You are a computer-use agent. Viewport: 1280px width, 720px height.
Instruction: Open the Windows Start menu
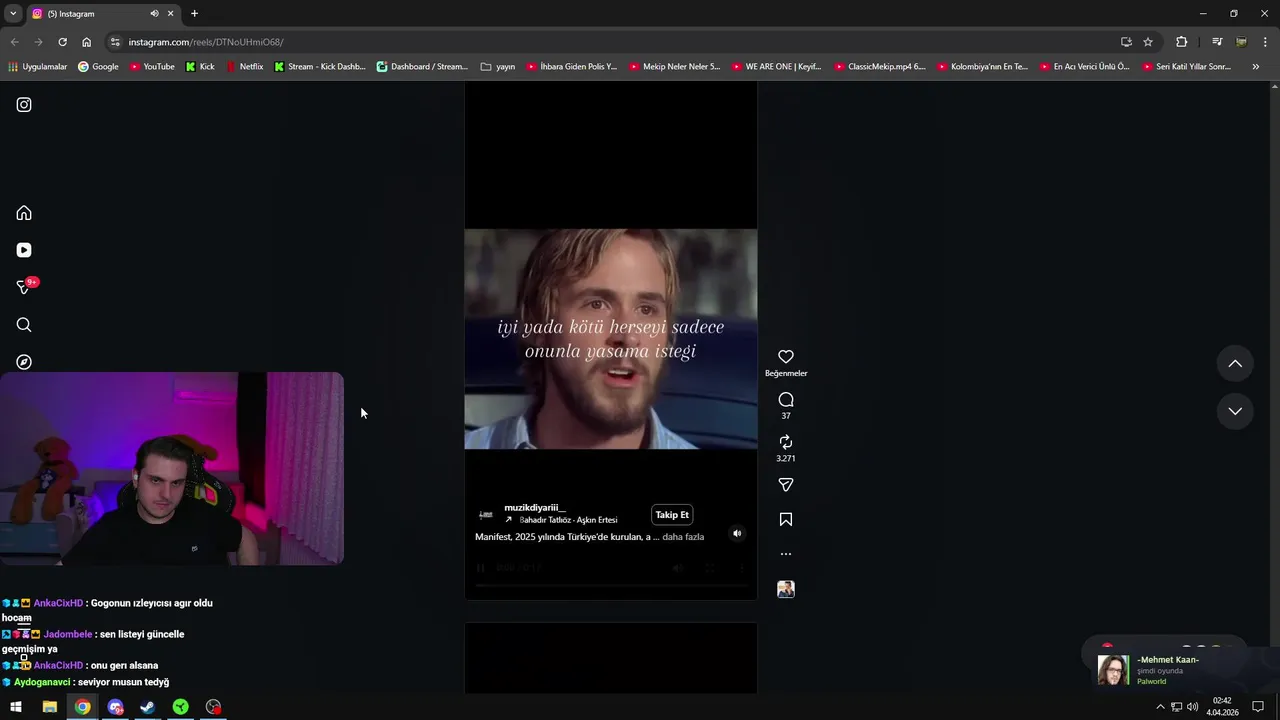(16, 707)
